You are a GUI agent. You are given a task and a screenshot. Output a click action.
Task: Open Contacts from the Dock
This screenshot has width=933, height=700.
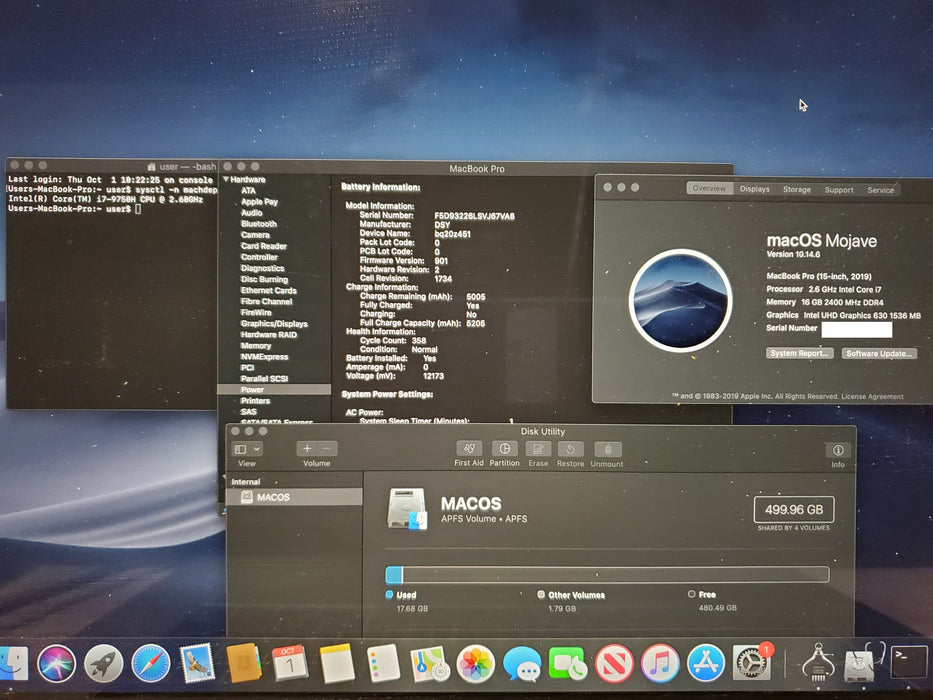pyautogui.click(x=244, y=663)
